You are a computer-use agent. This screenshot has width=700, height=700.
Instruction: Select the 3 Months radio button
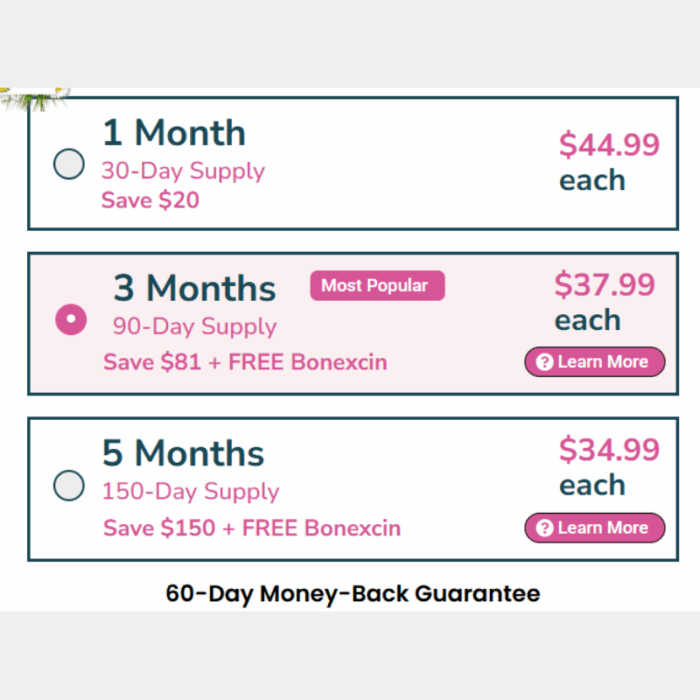pyautogui.click(x=71, y=320)
